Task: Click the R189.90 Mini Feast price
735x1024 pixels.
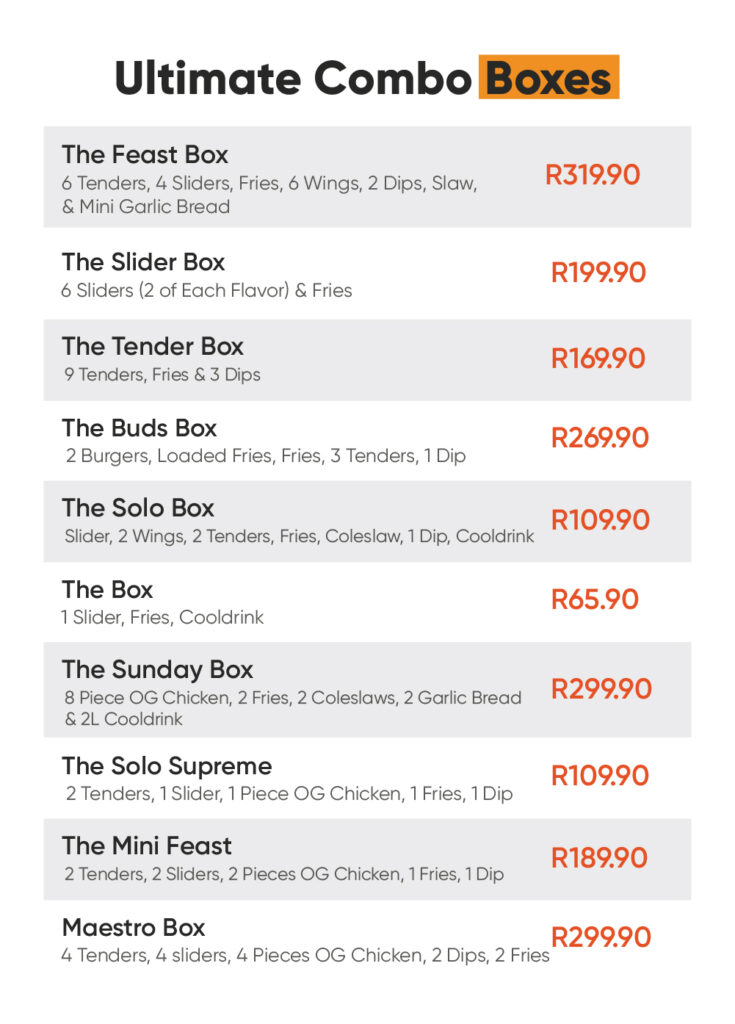Action: point(599,858)
